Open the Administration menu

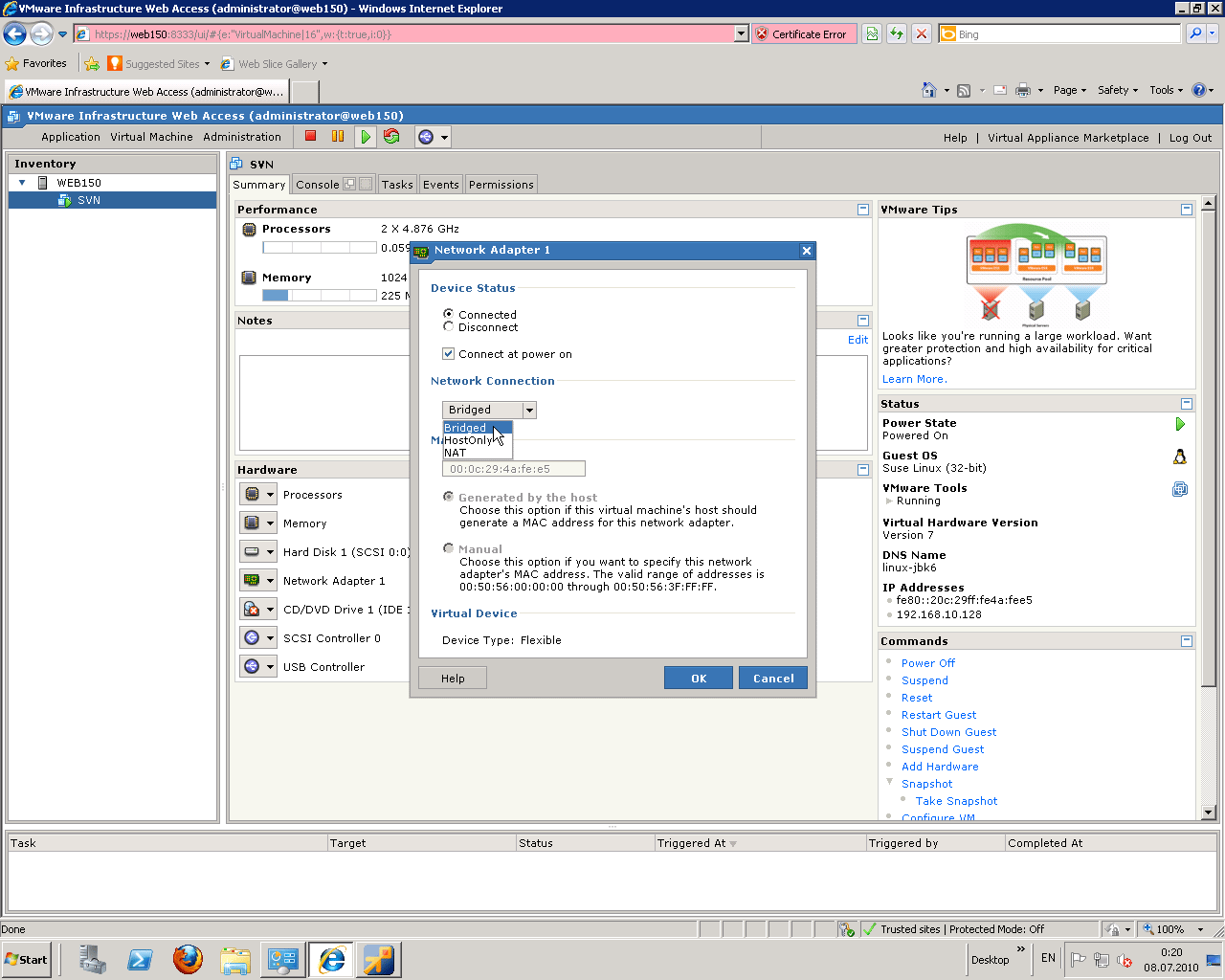coord(242,137)
